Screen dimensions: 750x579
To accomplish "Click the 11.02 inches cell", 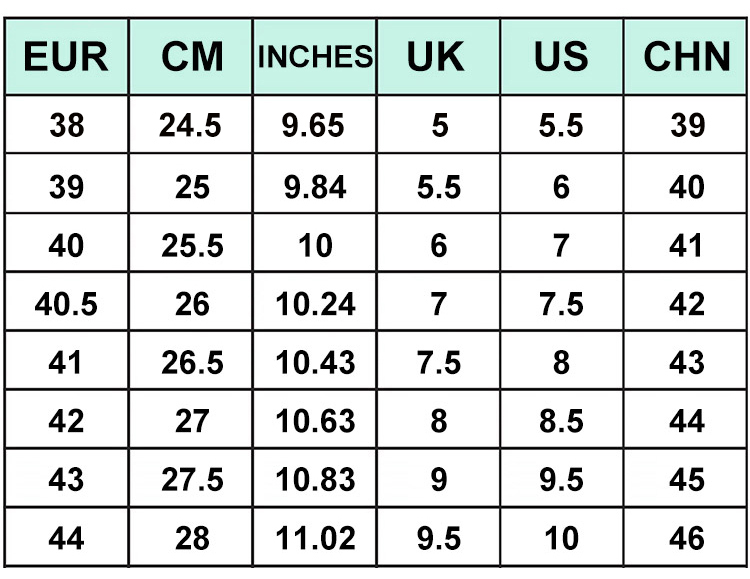I will 315,539.
